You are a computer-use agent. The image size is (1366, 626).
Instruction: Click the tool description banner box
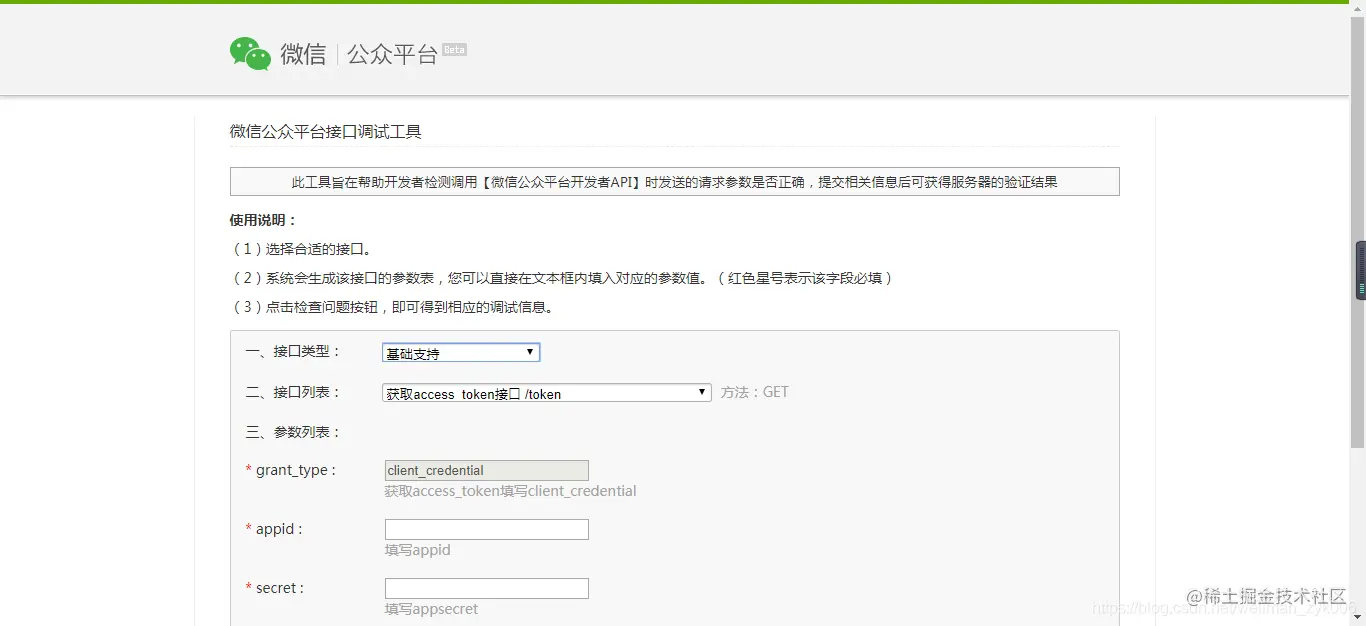[675, 182]
